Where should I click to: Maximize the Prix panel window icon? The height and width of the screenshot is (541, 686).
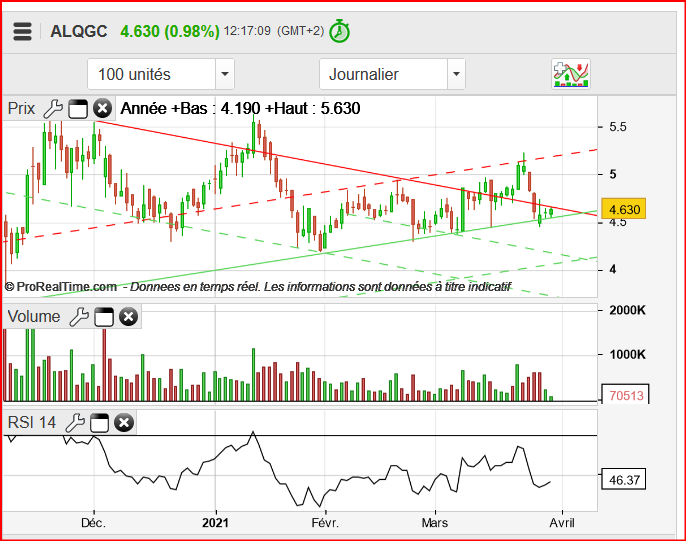pyautogui.click(x=78, y=108)
